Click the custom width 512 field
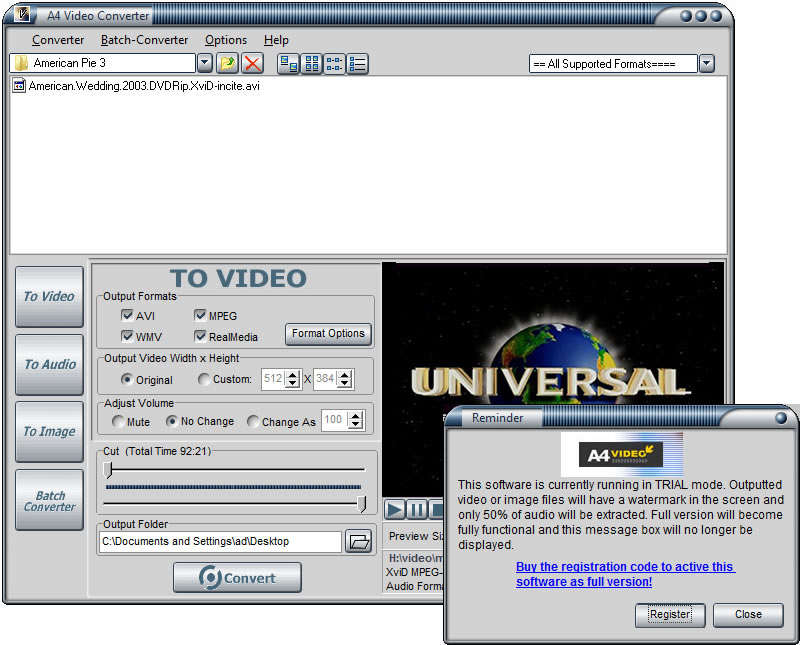Screen dimensions: 800x645 point(274,379)
